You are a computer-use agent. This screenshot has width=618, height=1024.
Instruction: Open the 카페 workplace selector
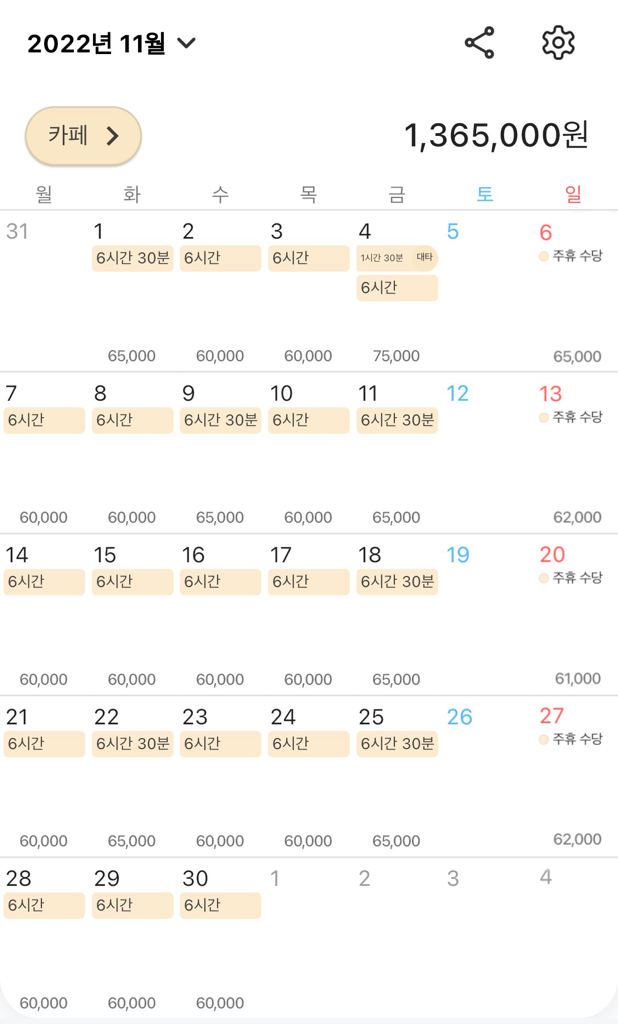(83, 136)
